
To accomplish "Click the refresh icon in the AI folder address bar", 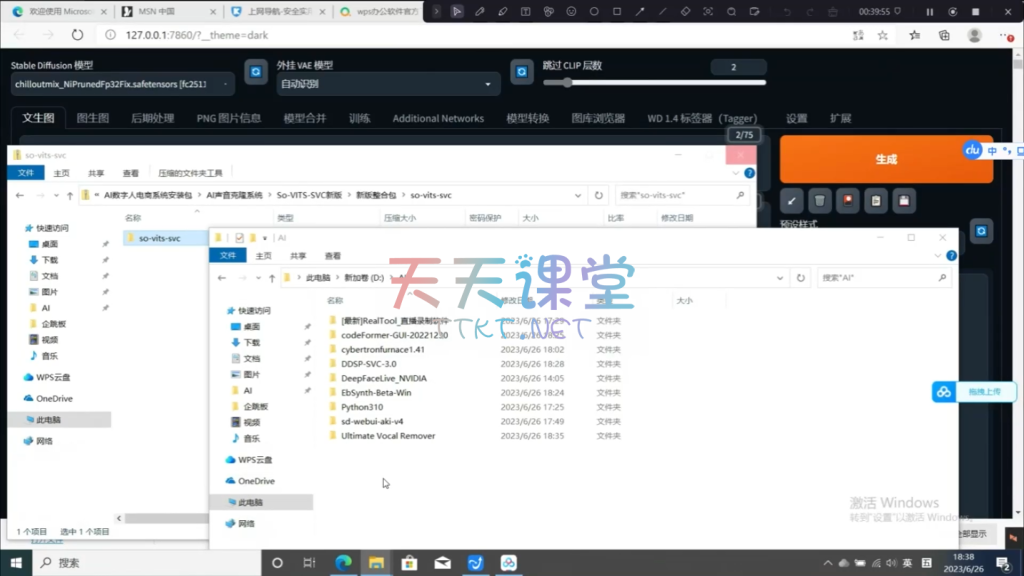I will [x=801, y=277].
